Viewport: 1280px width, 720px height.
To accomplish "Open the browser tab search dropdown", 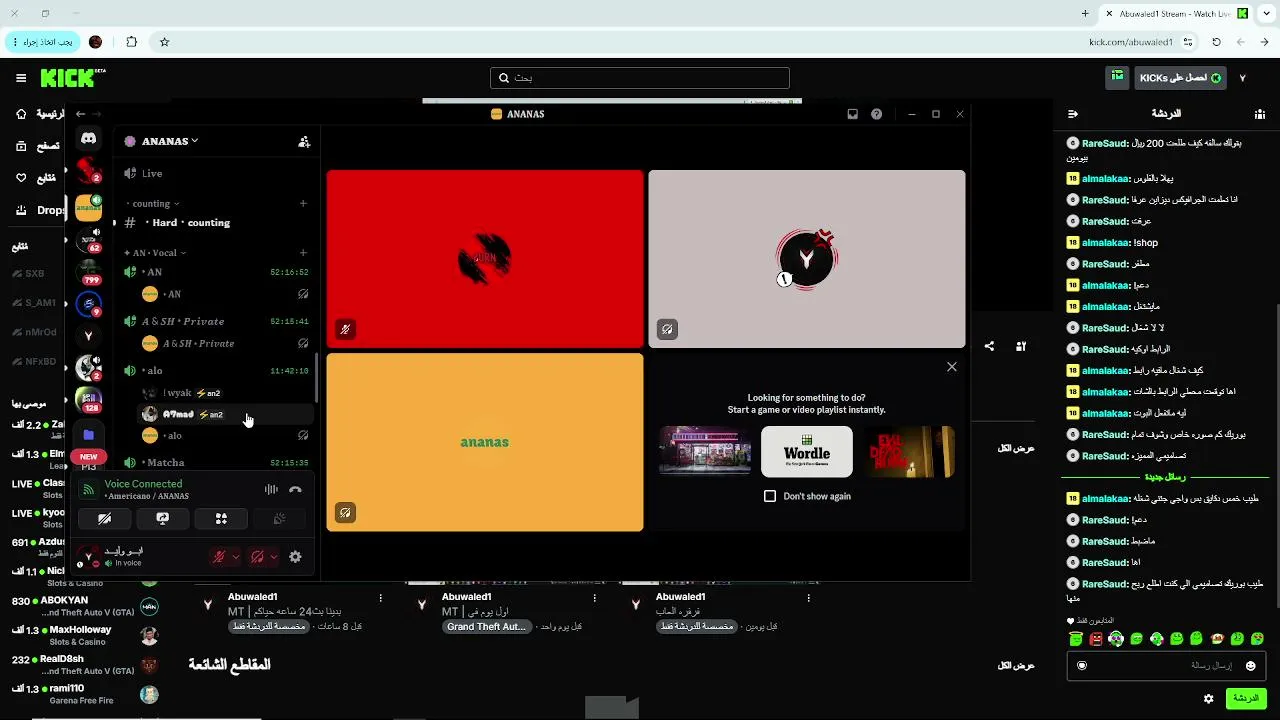I will [x=1264, y=14].
